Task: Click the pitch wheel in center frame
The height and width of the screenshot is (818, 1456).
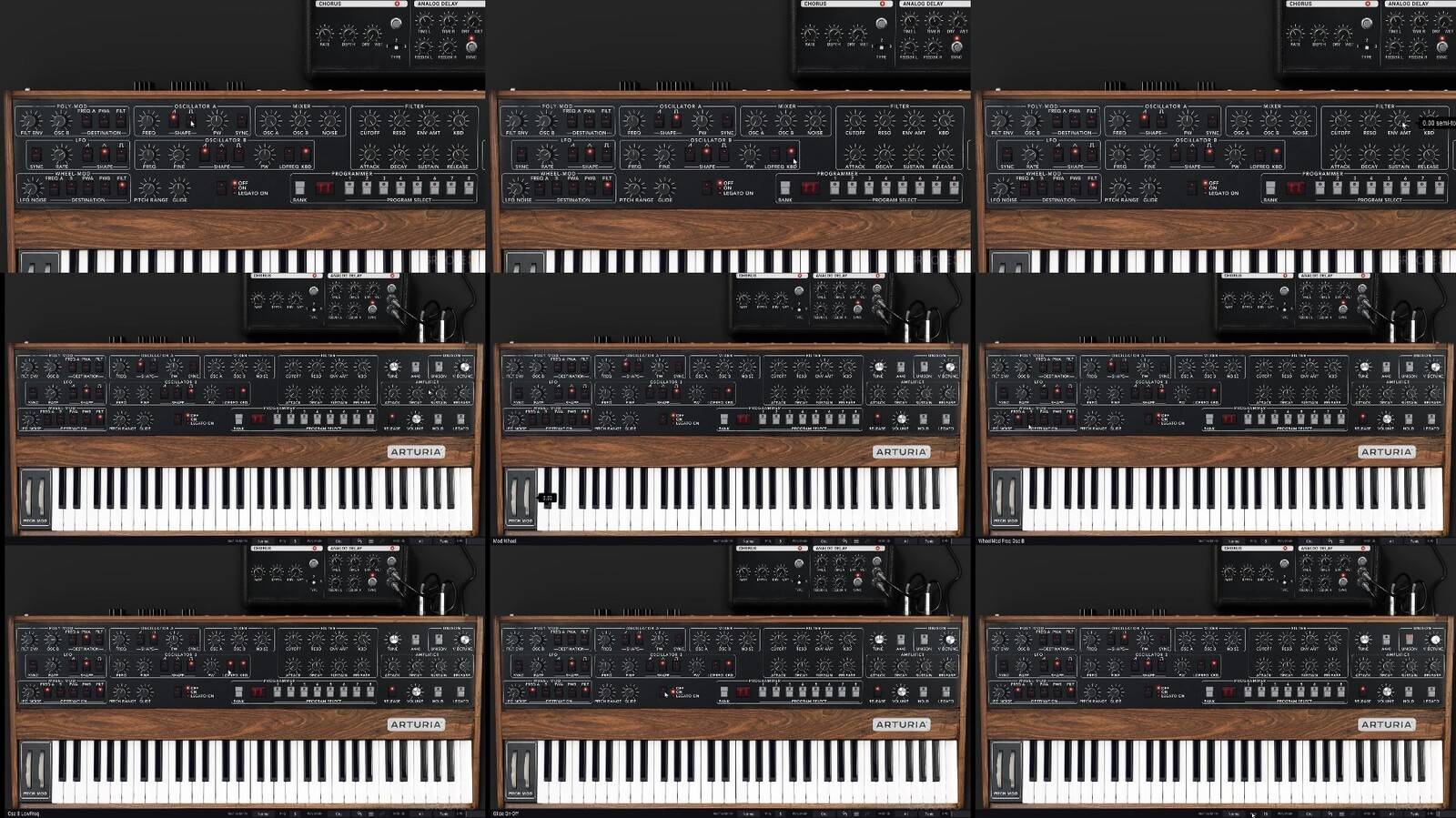Action: click(515, 497)
